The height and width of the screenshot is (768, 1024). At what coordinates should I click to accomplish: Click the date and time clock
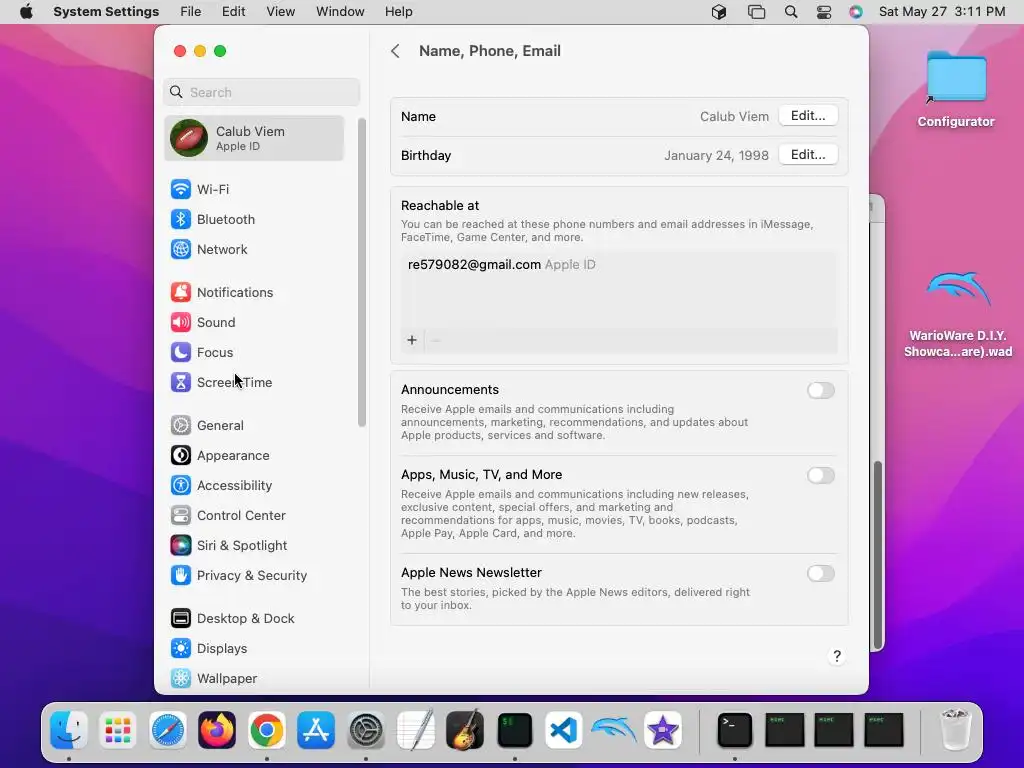942,12
